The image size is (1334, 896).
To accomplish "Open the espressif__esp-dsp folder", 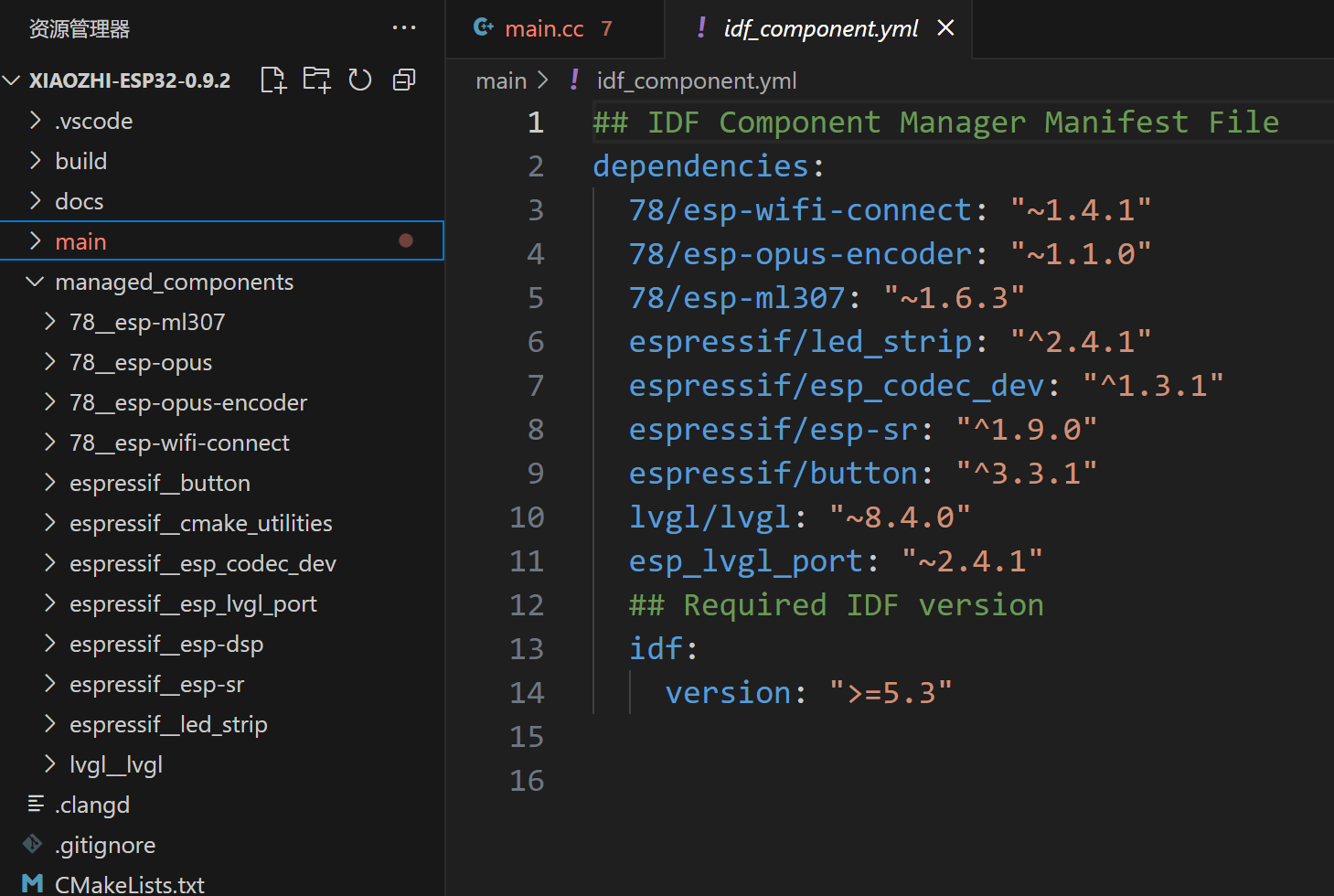I will pos(221,644).
